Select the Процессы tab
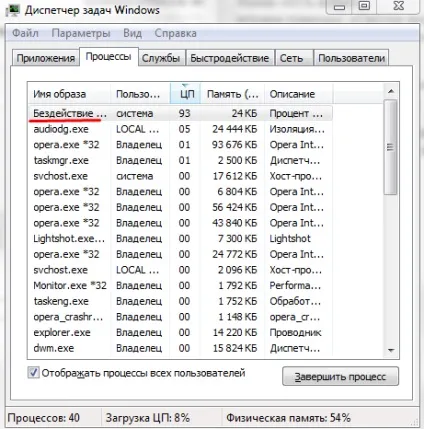Image resolution: width=424 pixels, height=429 pixels. click(x=108, y=57)
